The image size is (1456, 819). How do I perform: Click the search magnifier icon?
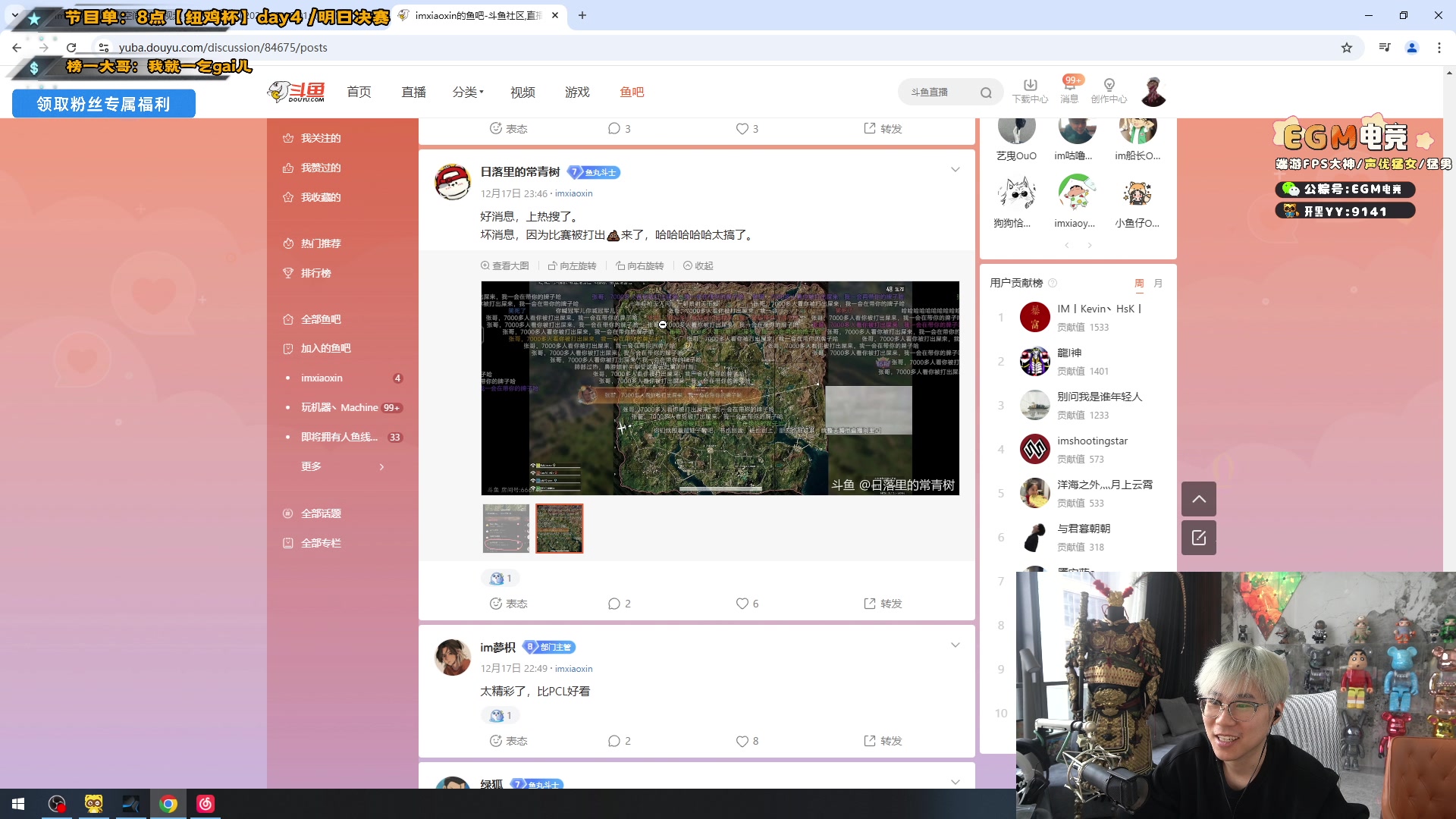tap(985, 92)
